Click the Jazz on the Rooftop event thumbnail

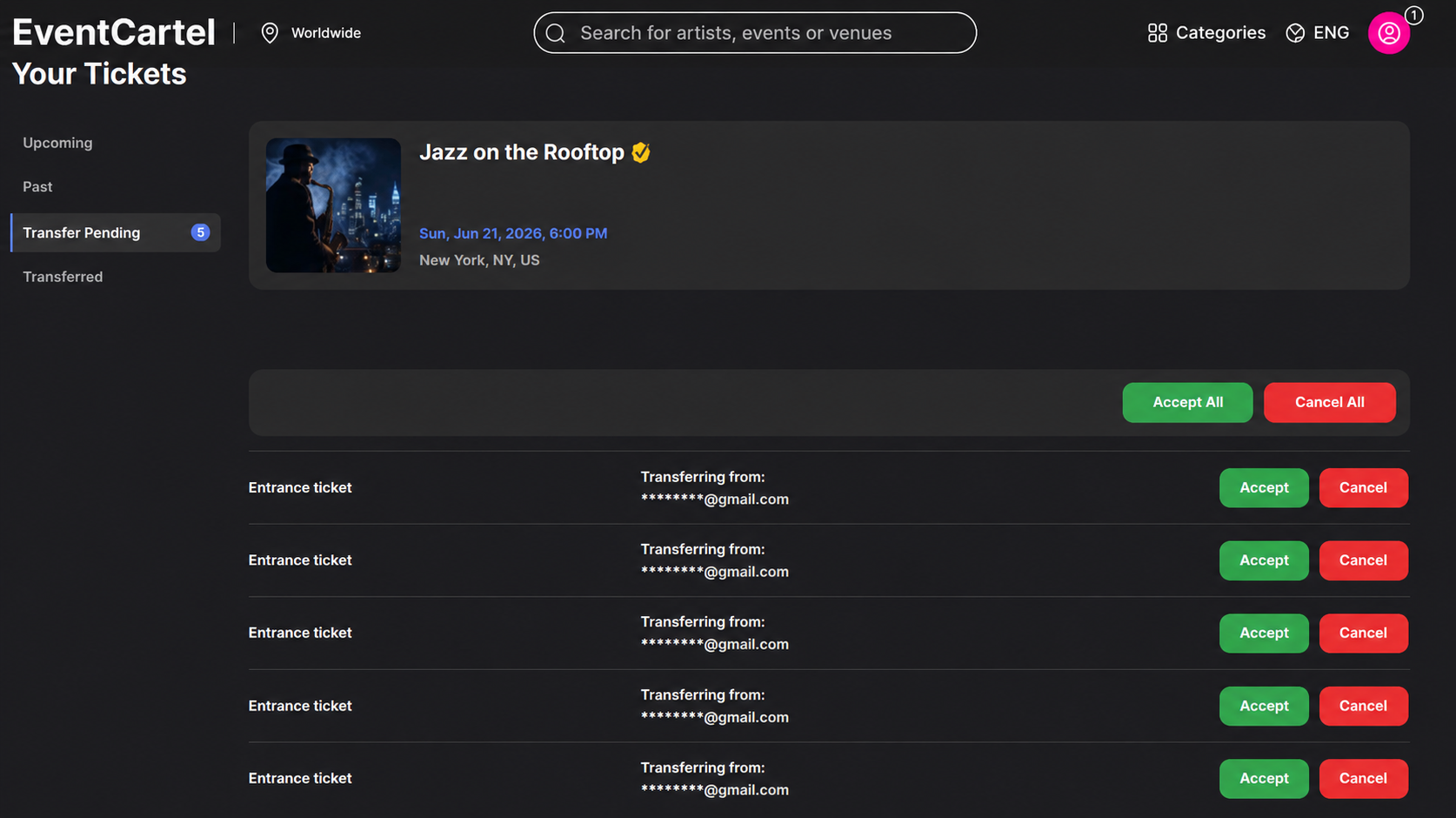pos(333,205)
